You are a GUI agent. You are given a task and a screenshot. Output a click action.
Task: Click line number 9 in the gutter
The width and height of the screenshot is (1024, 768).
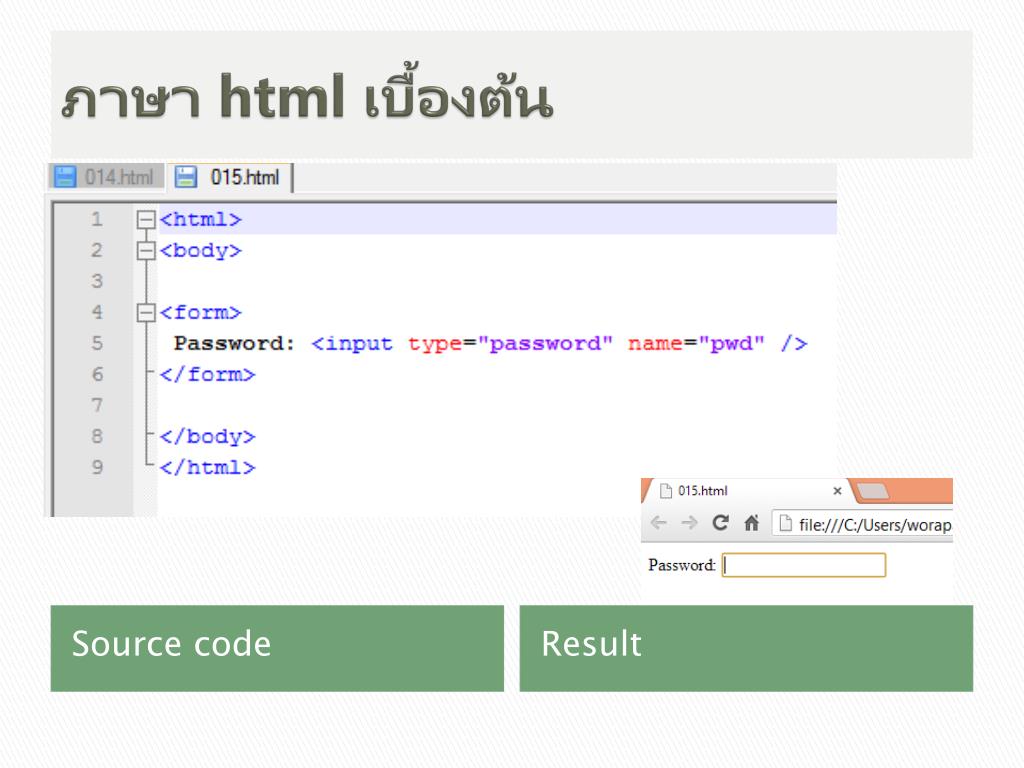97,468
